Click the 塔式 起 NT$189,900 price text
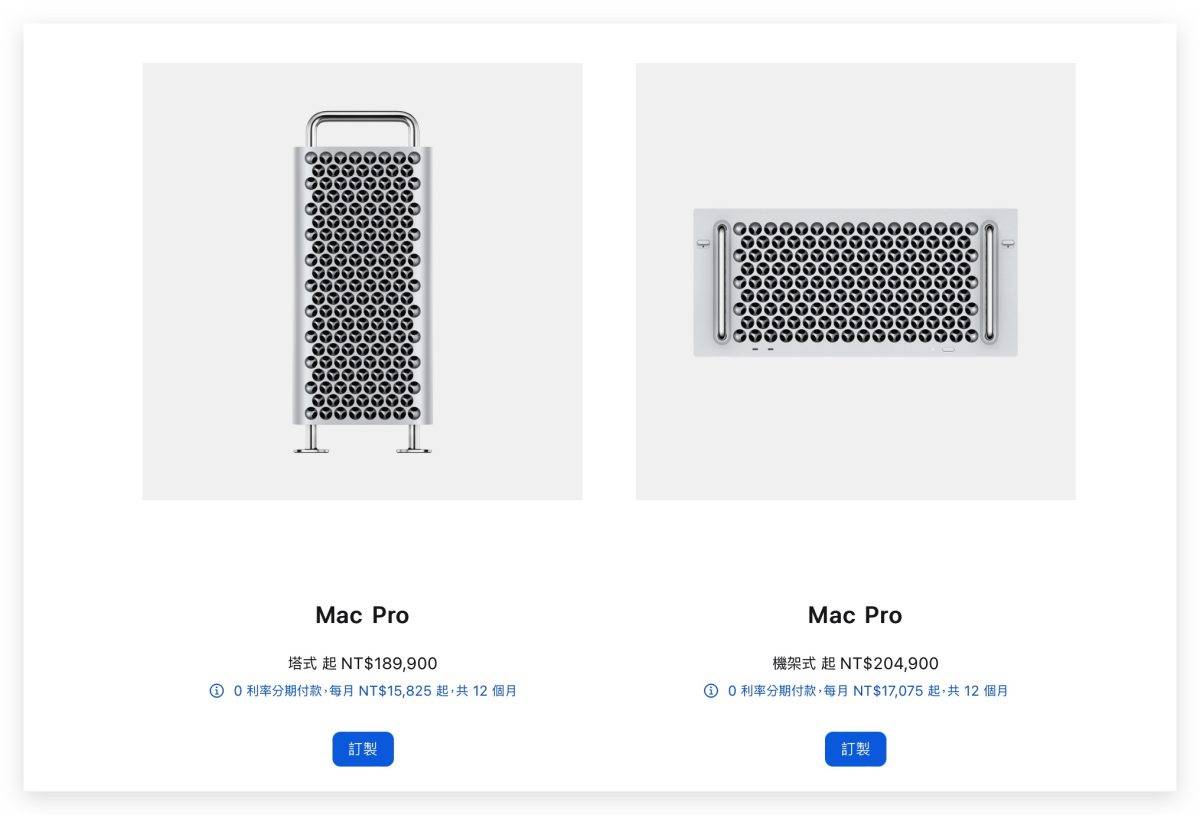 tap(362, 663)
